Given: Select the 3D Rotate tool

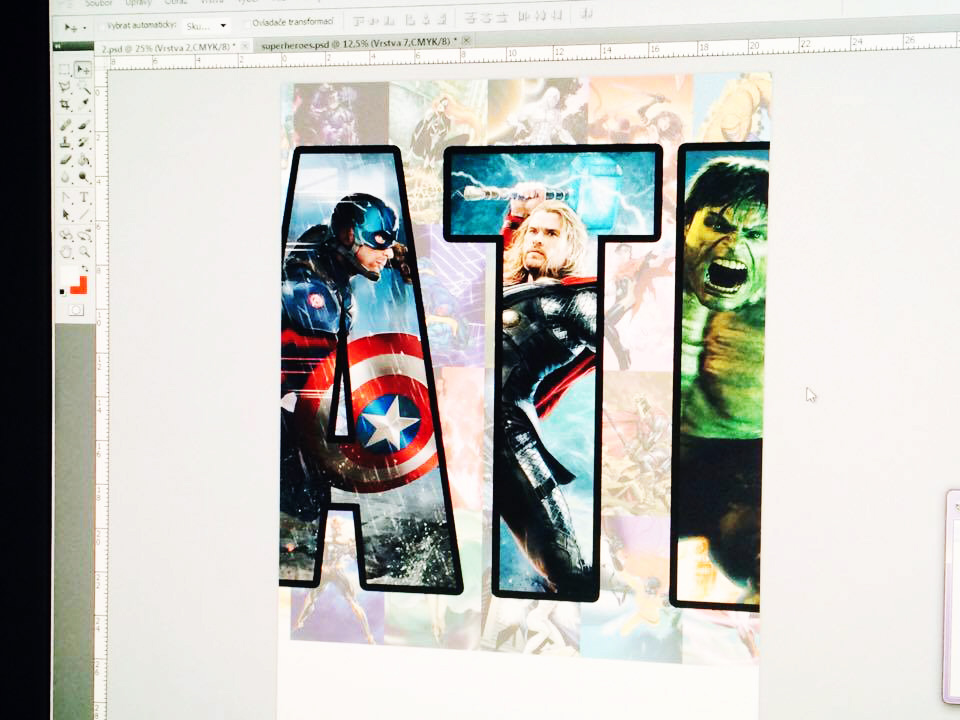Looking at the screenshot, I should pyautogui.click(x=65, y=235).
